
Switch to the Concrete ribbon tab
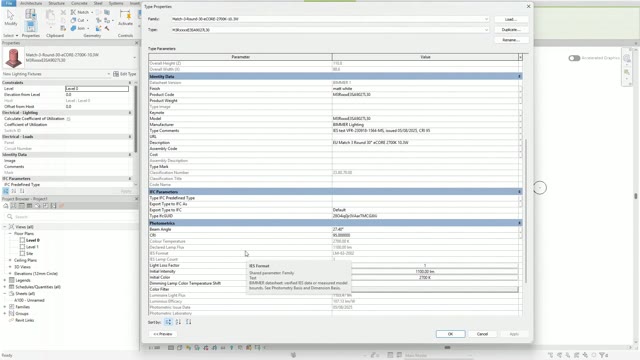pyautogui.click(x=79, y=3)
